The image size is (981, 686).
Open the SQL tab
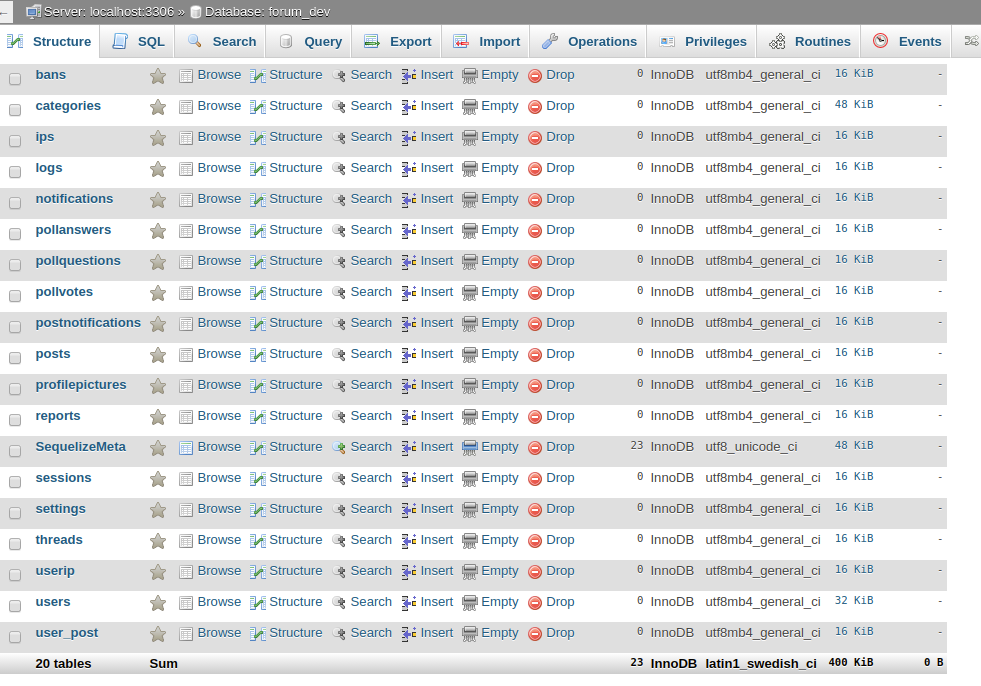coord(138,41)
